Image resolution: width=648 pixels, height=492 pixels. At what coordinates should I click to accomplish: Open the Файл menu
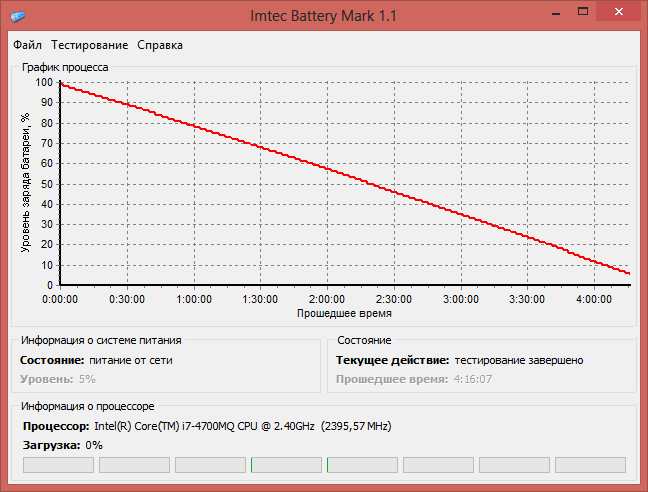pos(27,45)
